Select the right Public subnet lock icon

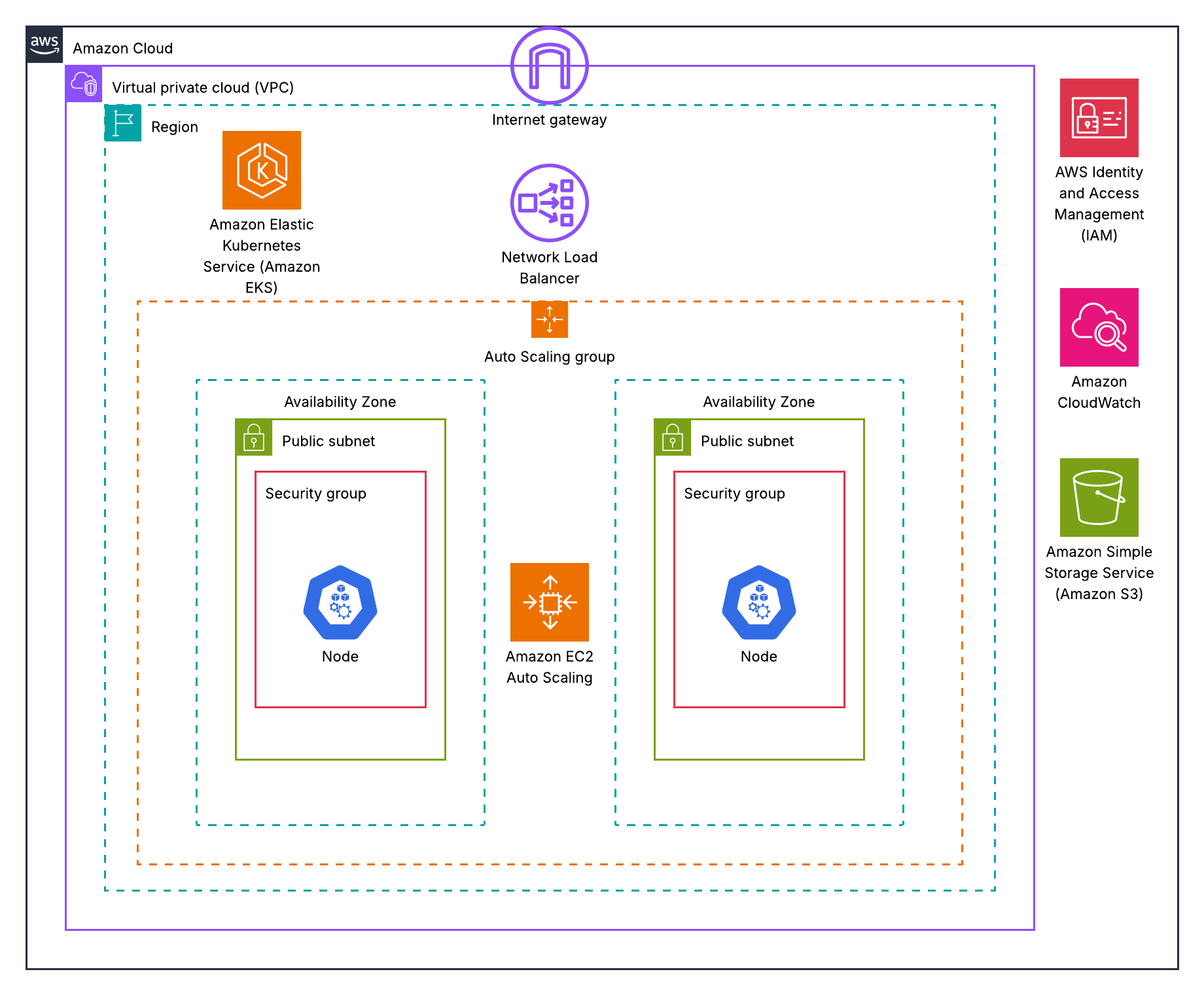point(673,437)
